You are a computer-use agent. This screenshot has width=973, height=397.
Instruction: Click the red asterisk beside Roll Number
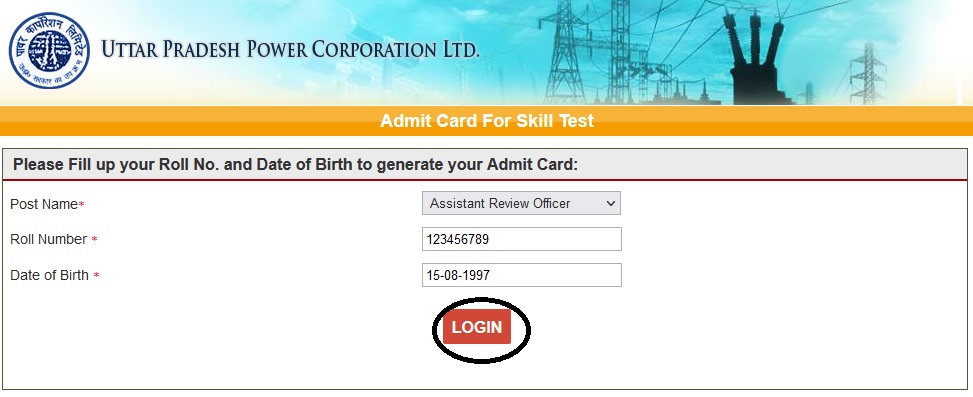click(x=94, y=239)
